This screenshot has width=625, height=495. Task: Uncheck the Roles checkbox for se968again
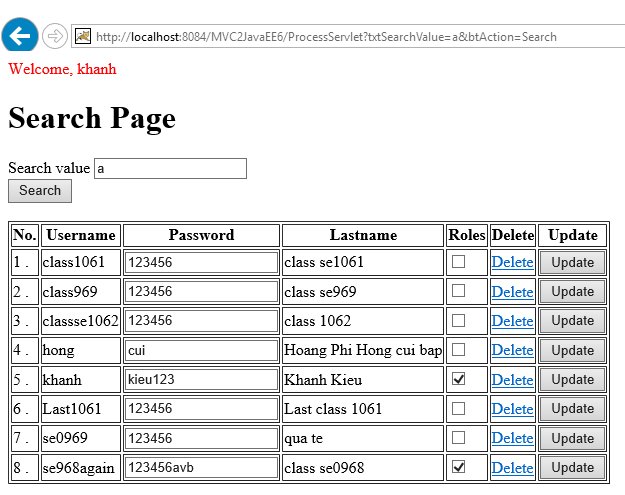coord(458,467)
